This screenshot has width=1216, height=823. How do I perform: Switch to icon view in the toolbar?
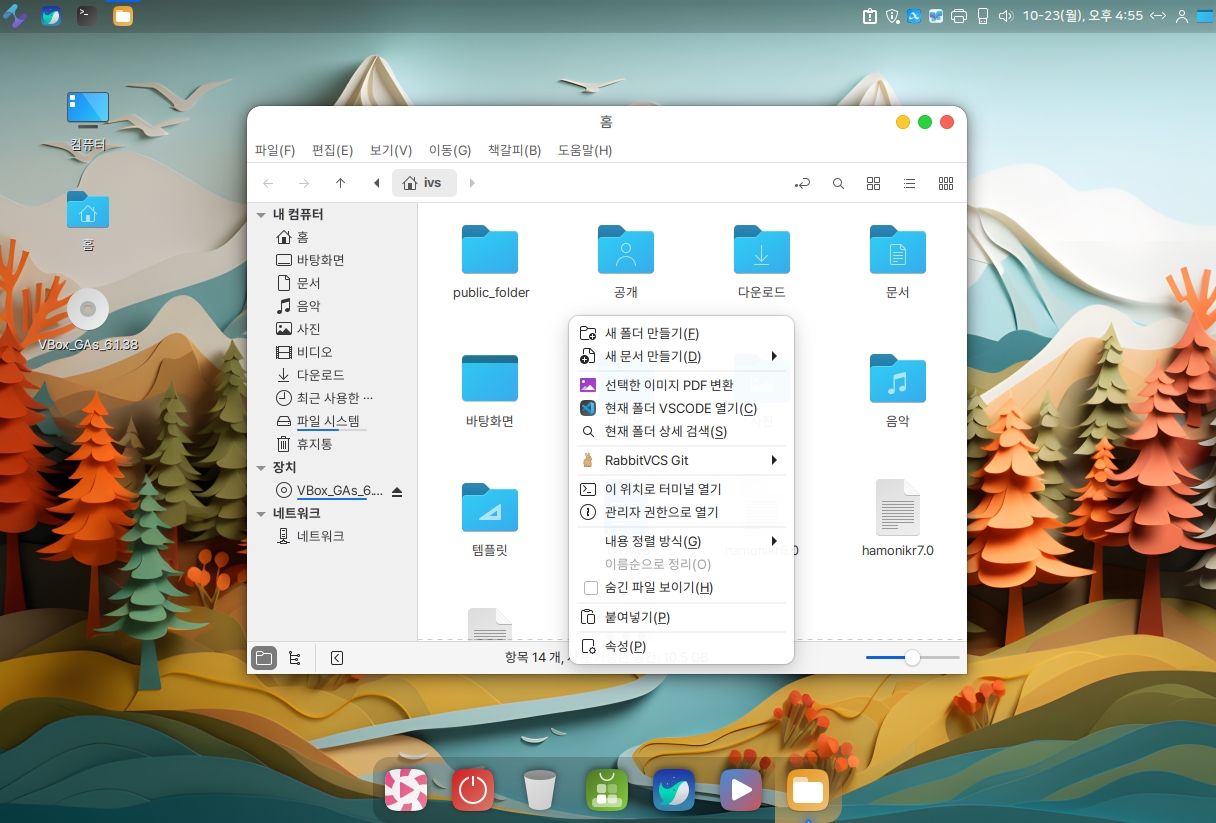(873, 183)
